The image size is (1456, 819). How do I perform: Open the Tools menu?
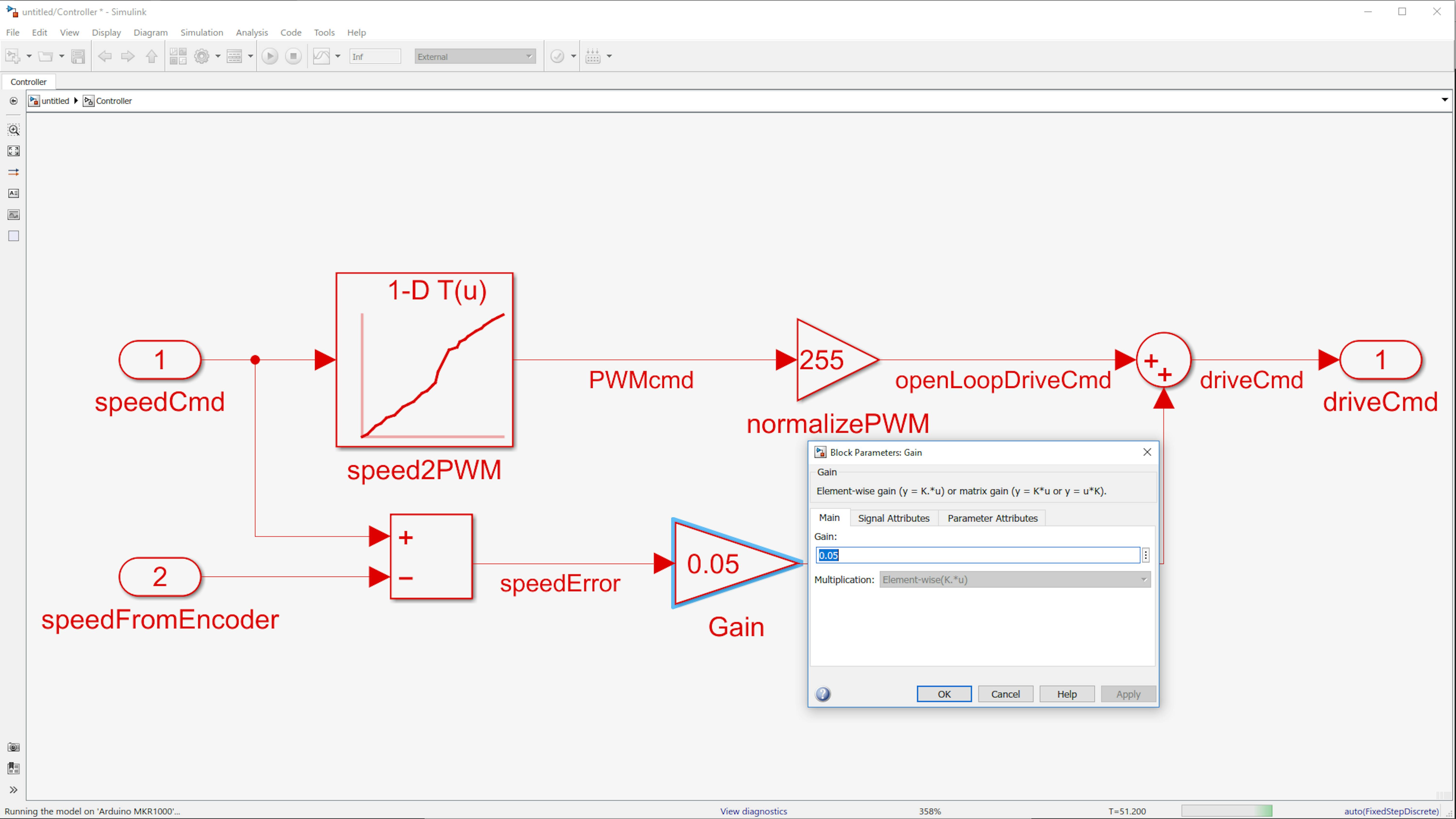tap(324, 32)
